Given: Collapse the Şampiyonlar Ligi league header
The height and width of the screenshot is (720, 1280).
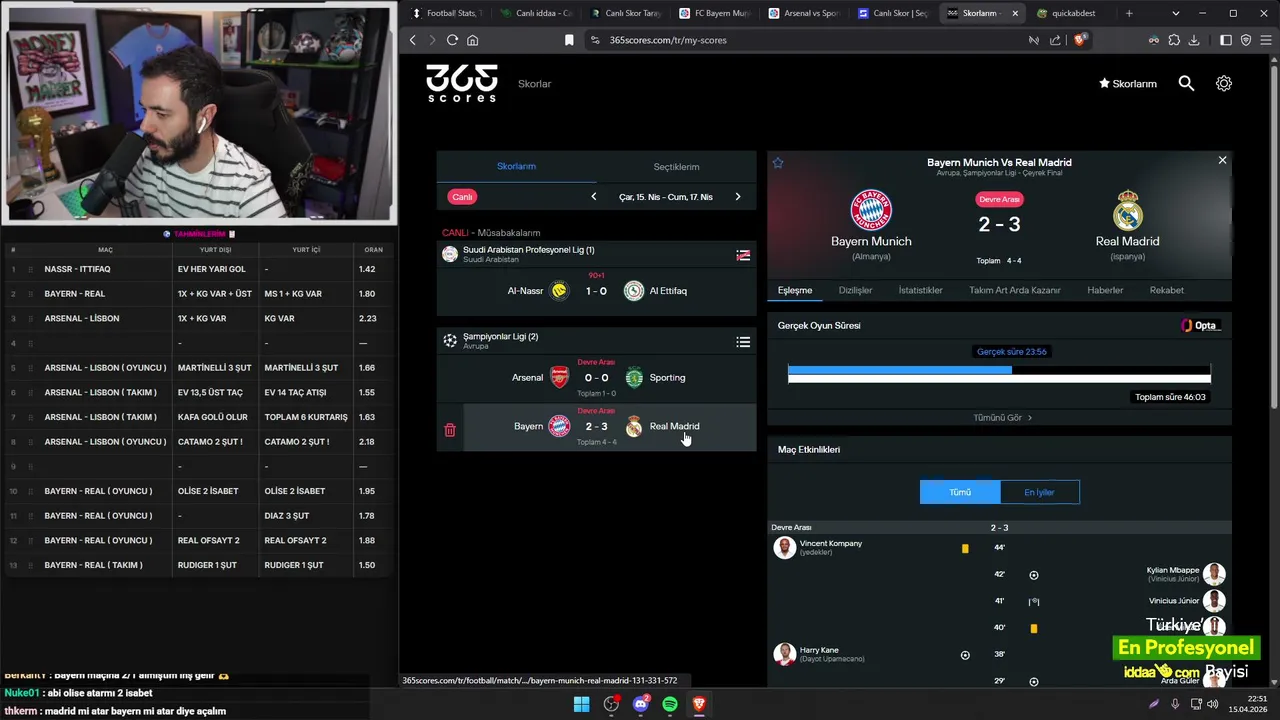Looking at the screenshot, I should [596, 341].
